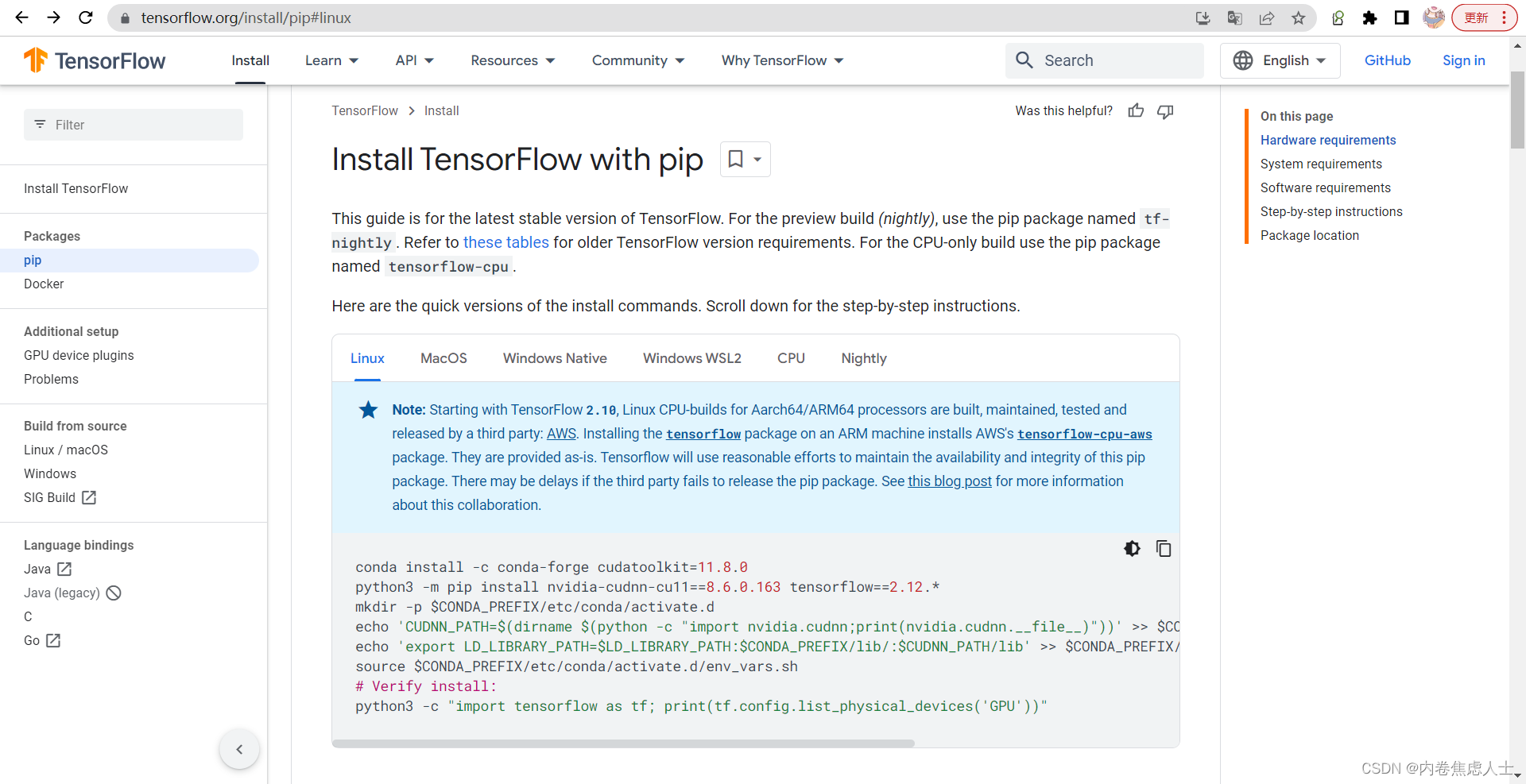Open browser extensions via puzzle icon
Viewport: 1526px width, 784px height.
pyautogui.click(x=1369, y=17)
